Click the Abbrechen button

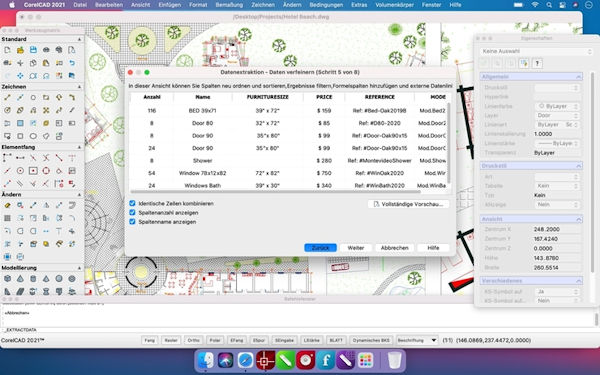pyautogui.click(x=395, y=248)
